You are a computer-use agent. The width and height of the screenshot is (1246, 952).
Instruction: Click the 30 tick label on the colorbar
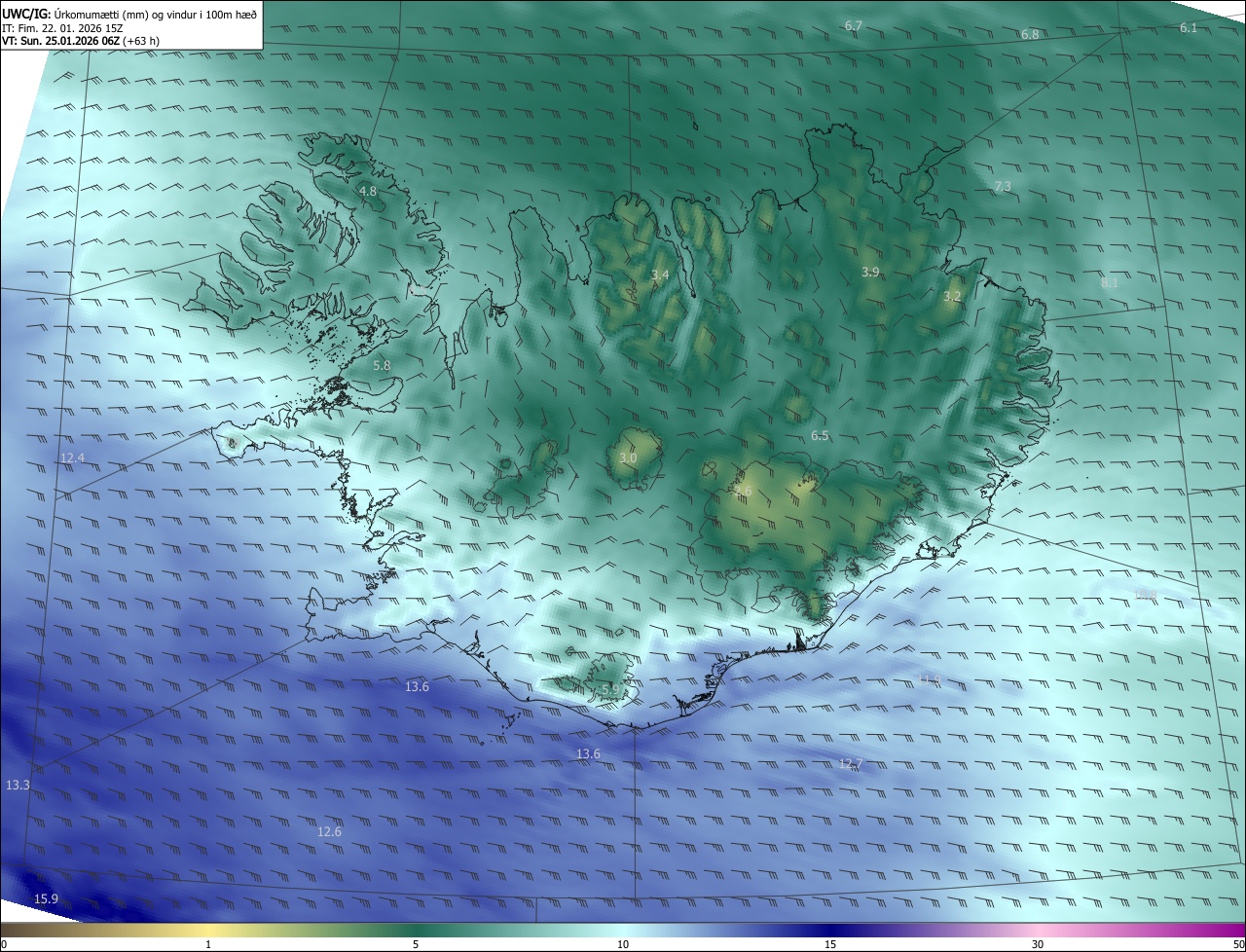coord(1038,944)
